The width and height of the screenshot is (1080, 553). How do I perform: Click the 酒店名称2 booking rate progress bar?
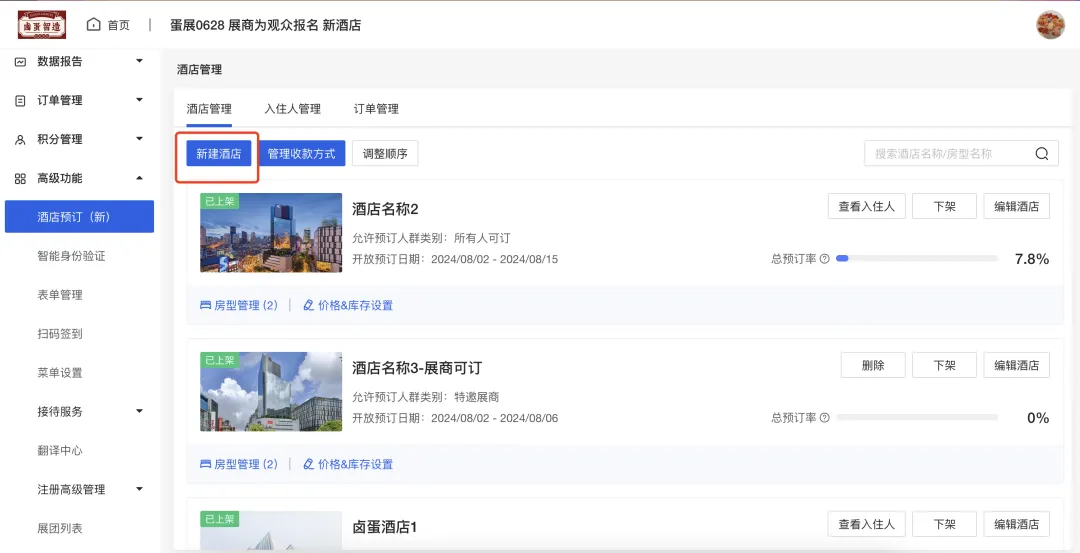(x=916, y=259)
